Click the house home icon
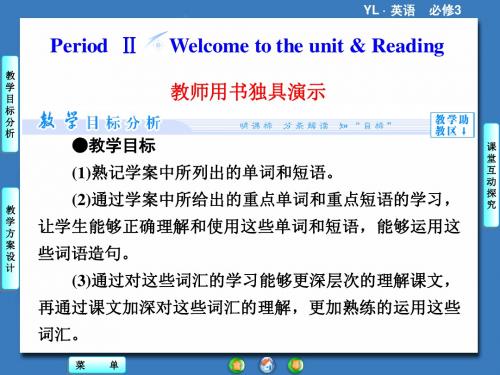This screenshot has height=375, width=500. (267, 364)
